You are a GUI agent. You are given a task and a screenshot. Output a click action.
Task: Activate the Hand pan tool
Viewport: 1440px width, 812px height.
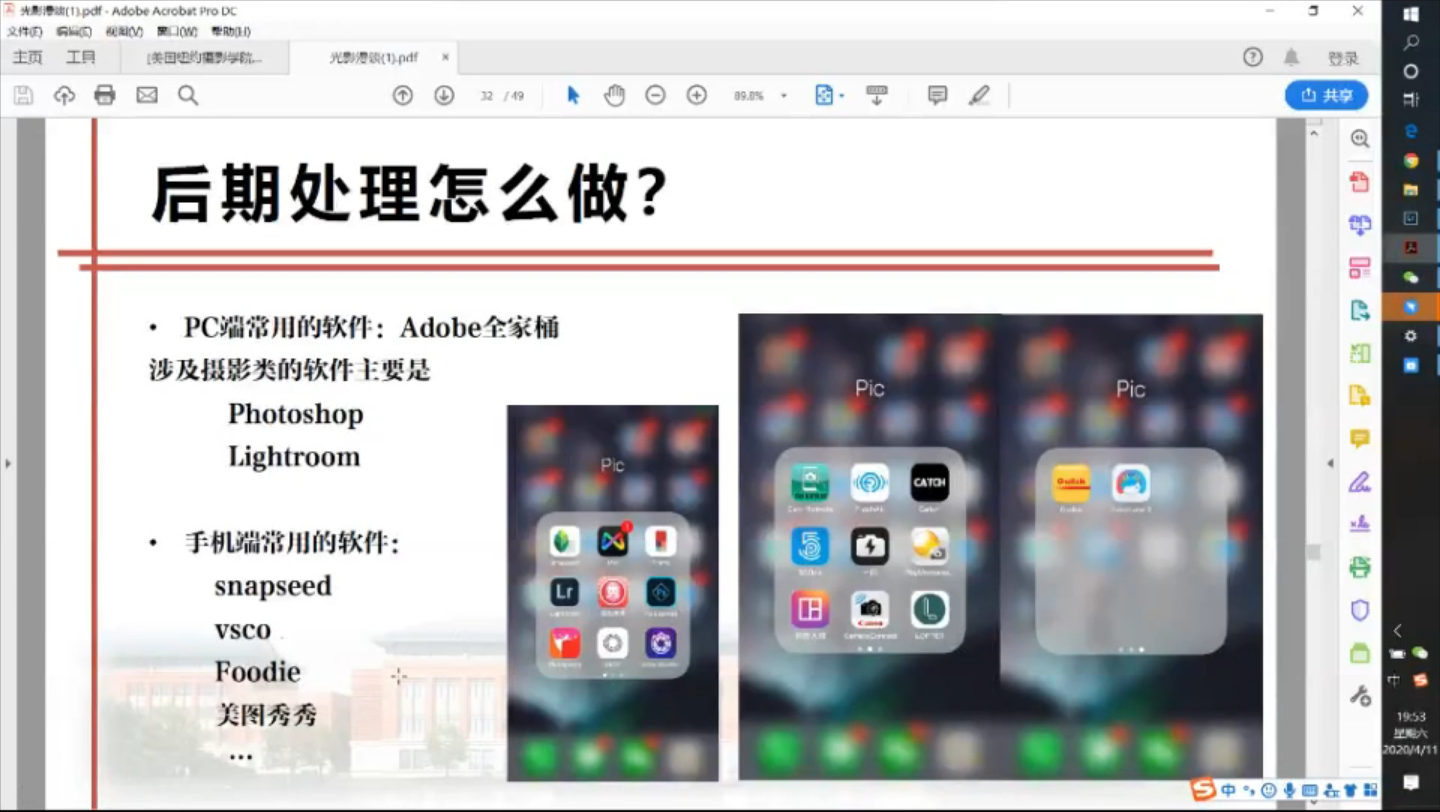click(614, 95)
